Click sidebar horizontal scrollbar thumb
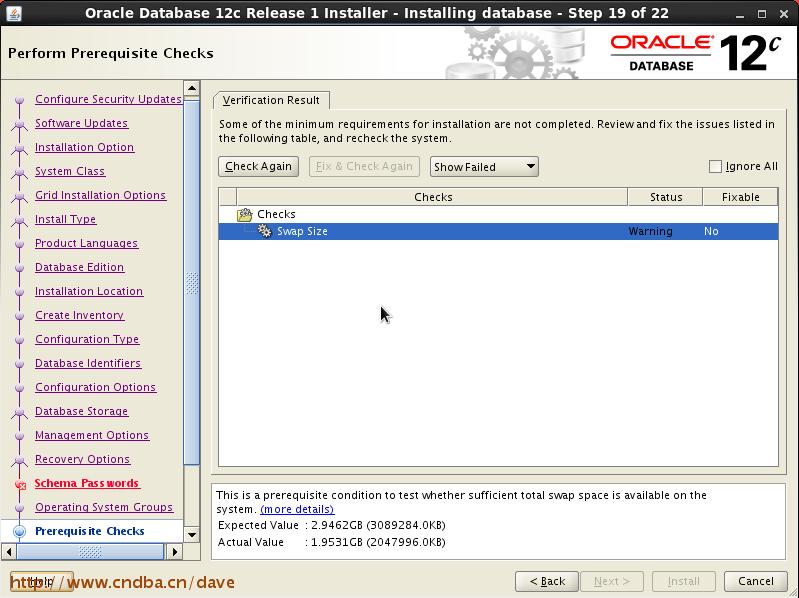This screenshot has height=598, width=799. [x=90, y=551]
